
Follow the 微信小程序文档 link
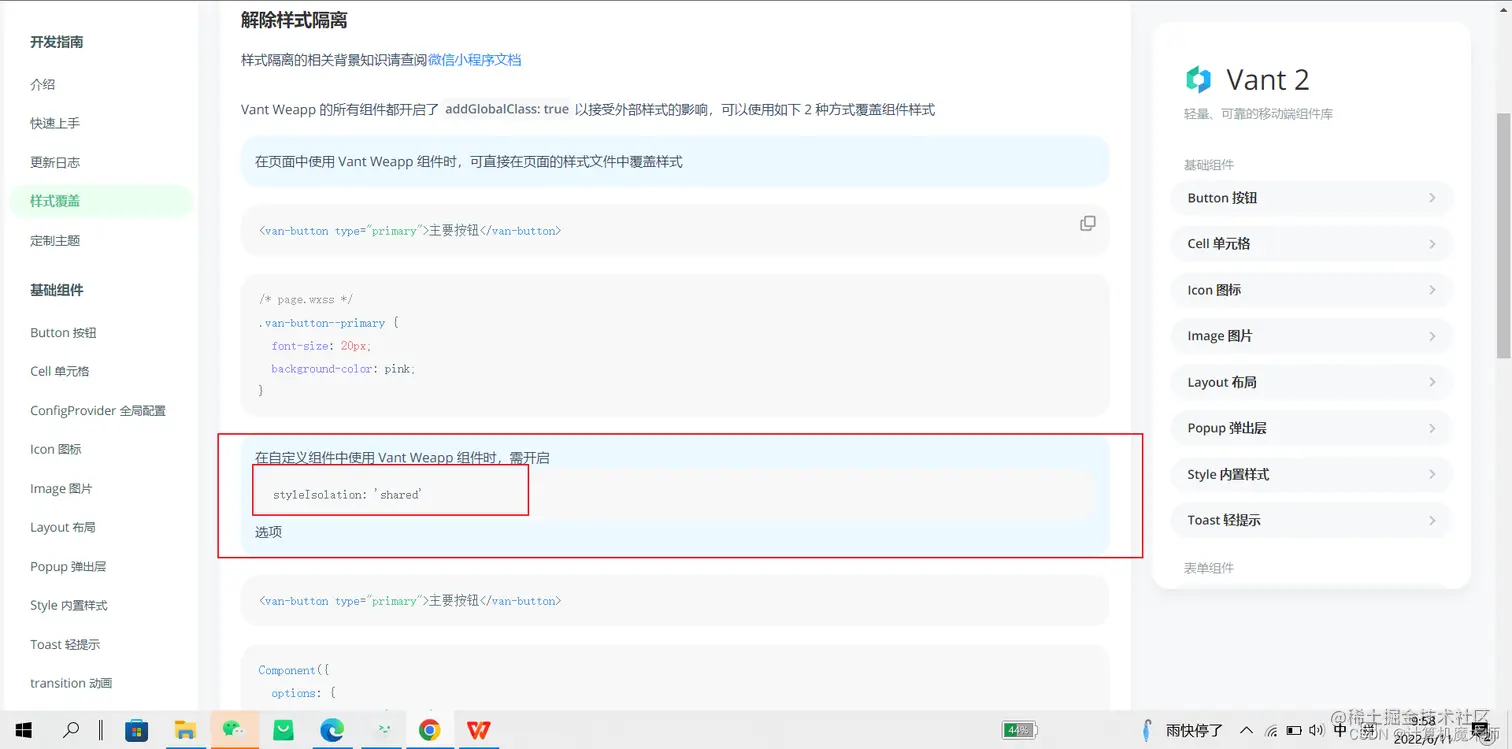[475, 60]
